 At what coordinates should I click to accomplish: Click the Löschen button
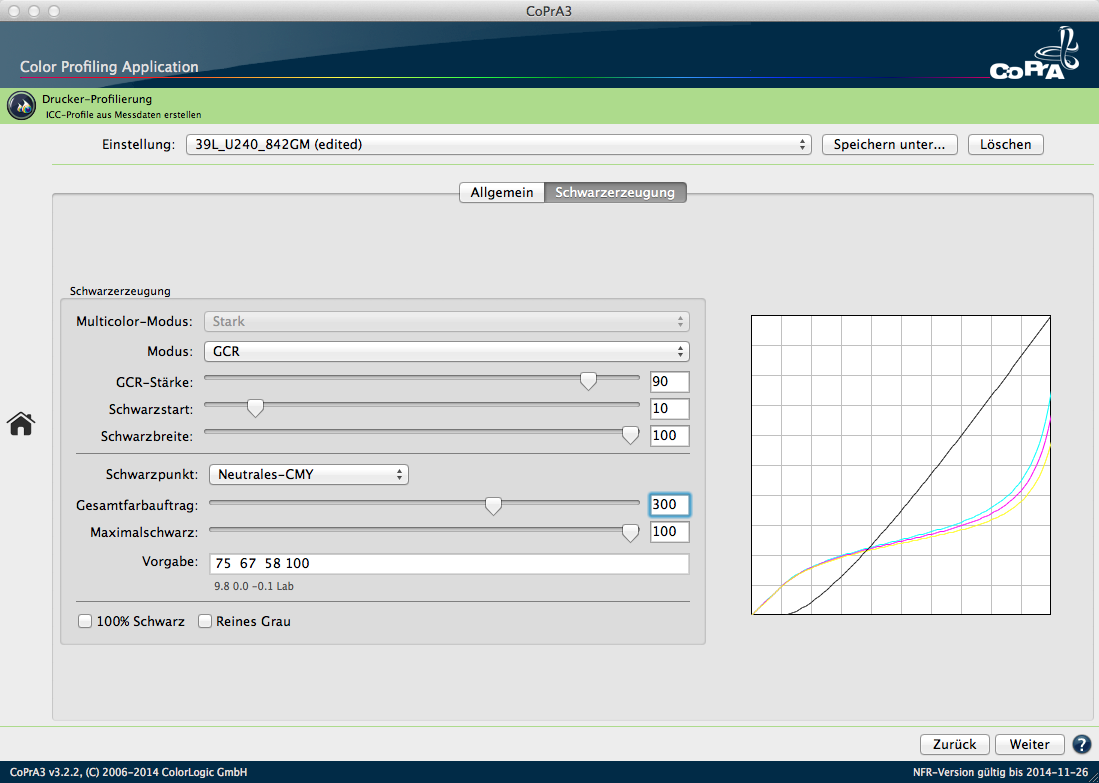(x=1005, y=144)
